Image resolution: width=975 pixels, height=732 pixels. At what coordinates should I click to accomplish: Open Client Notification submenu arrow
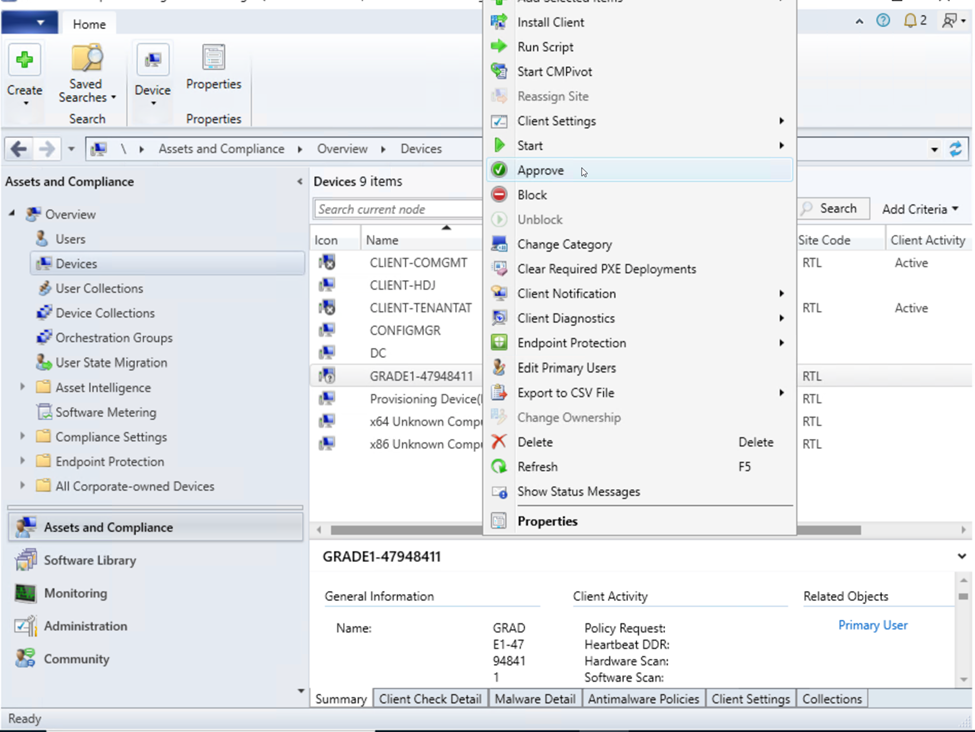coord(782,294)
